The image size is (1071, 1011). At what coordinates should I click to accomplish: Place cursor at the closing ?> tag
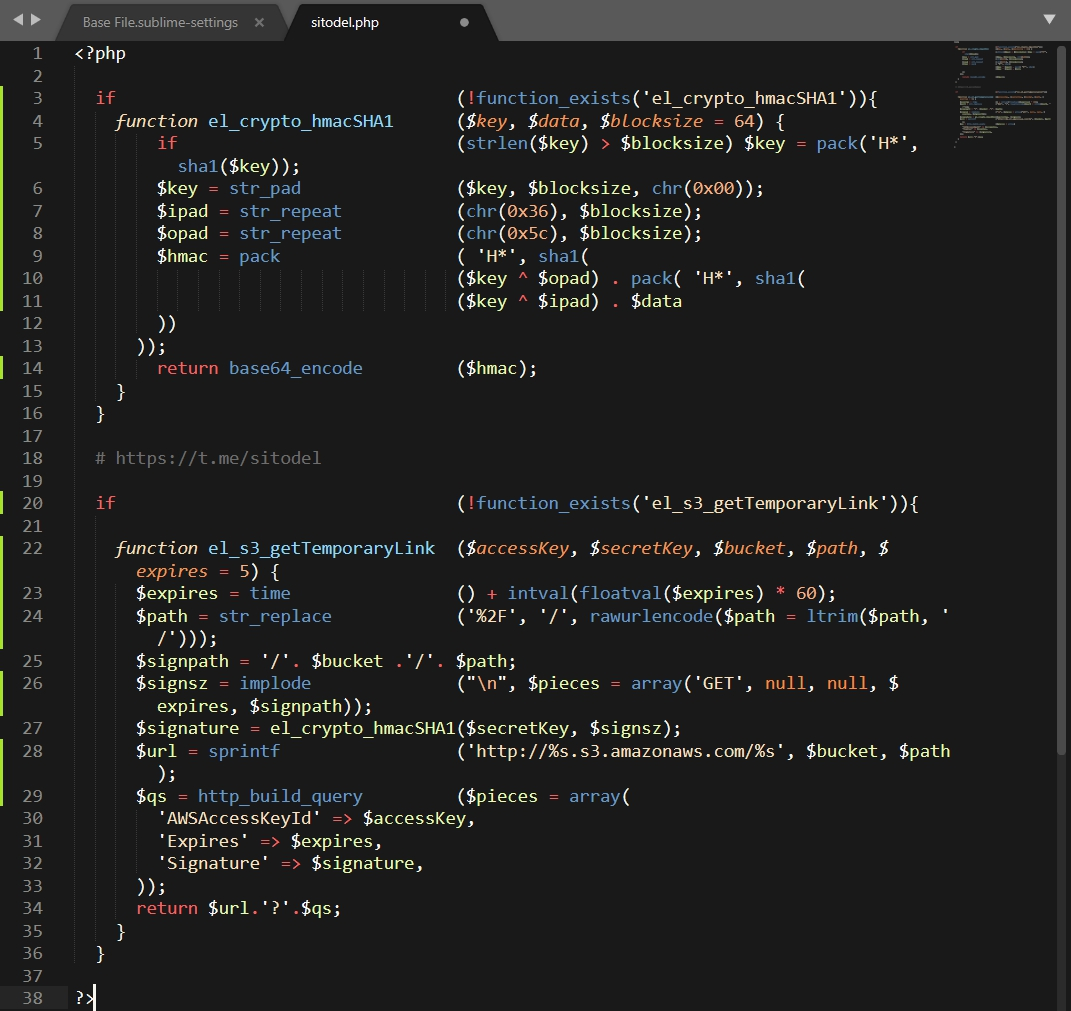point(84,998)
